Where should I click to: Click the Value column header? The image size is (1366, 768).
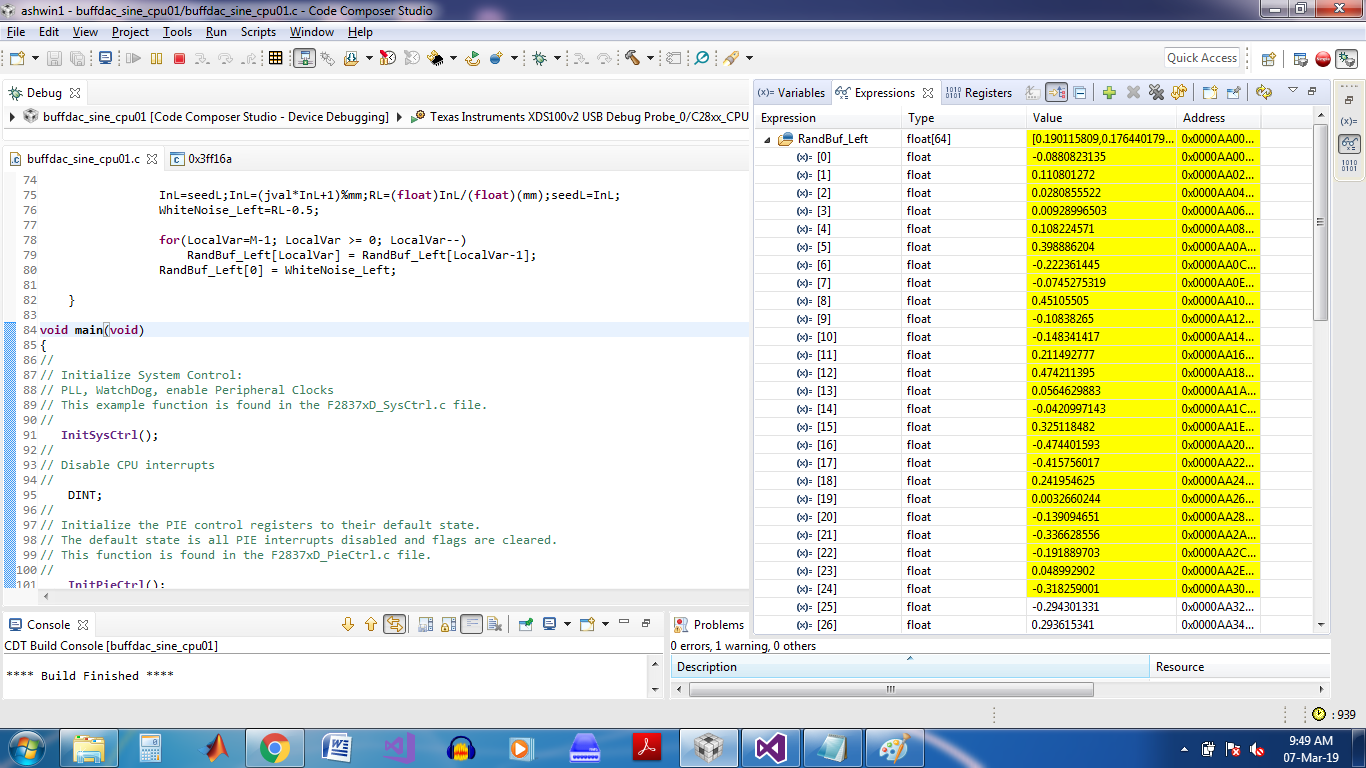click(1102, 118)
